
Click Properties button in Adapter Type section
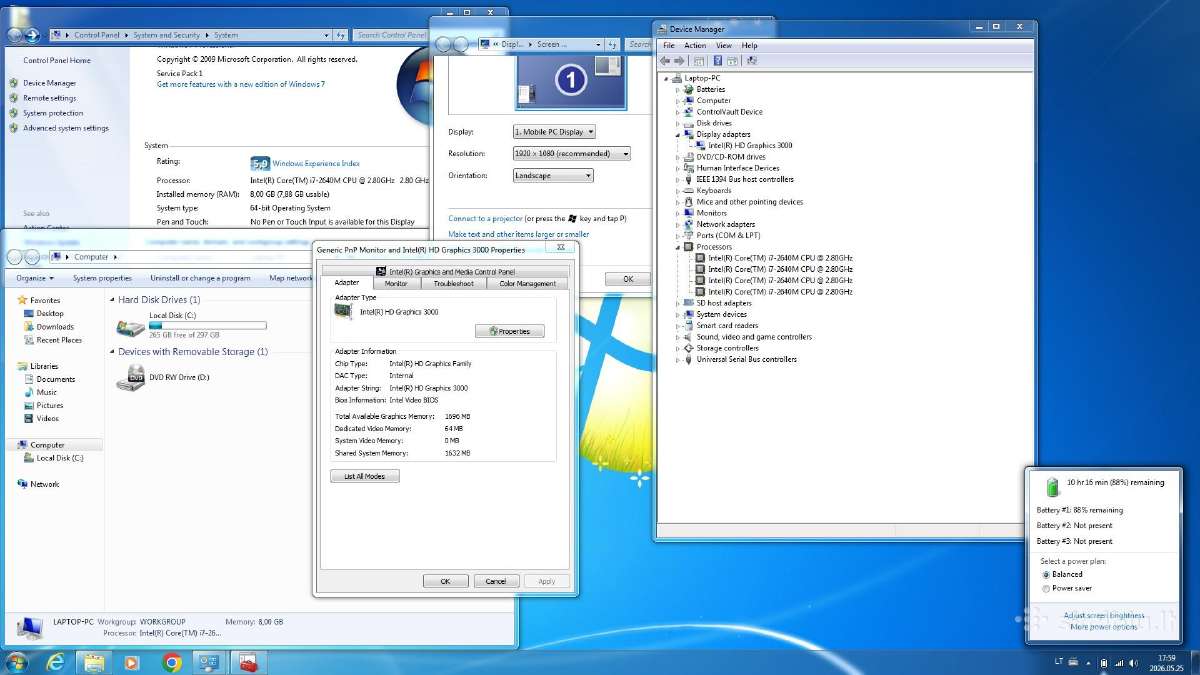click(x=510, y=331)
